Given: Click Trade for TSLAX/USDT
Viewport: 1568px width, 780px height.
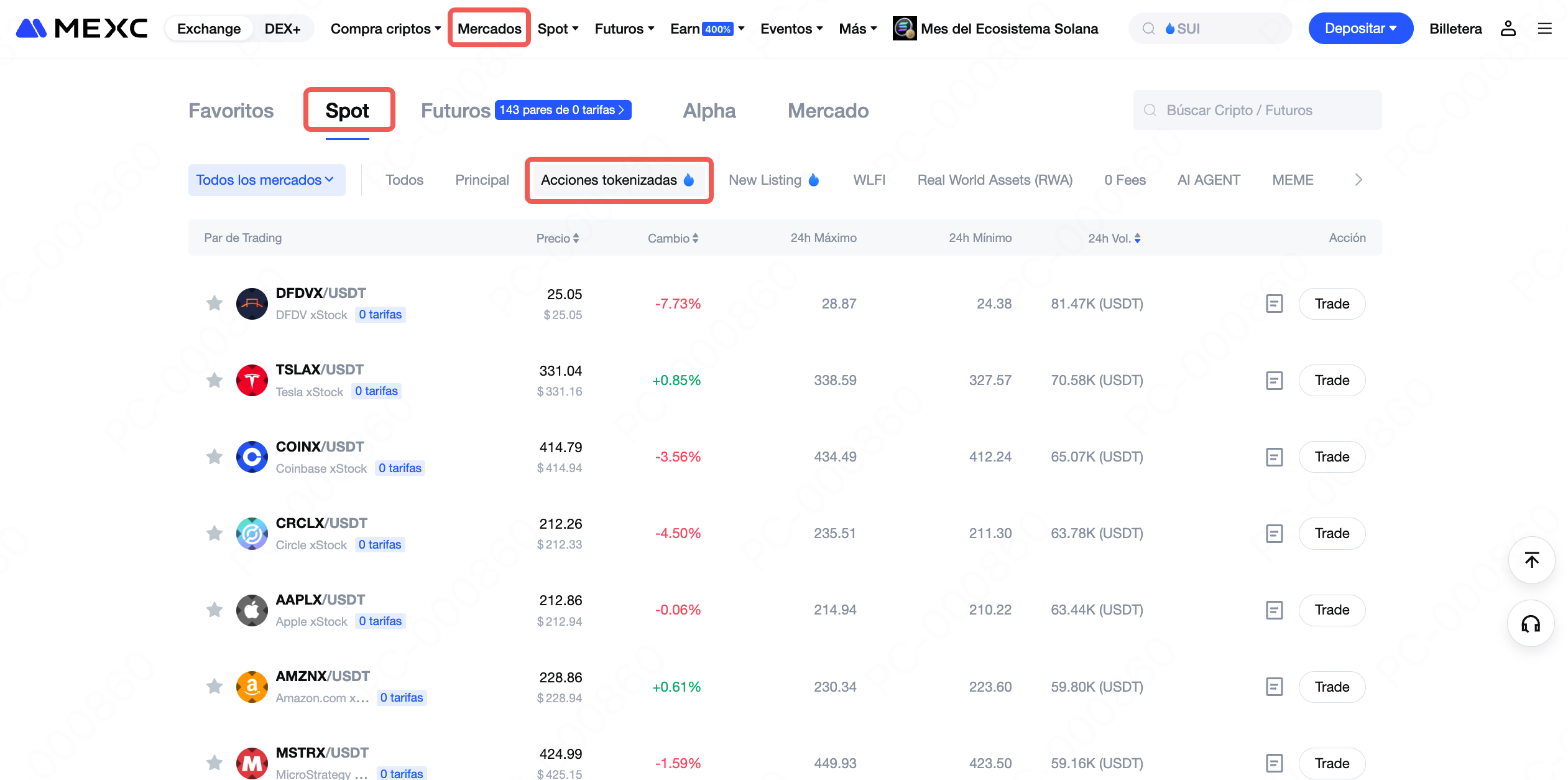Looking at the screenshot, I should (x=1332, y=380).
